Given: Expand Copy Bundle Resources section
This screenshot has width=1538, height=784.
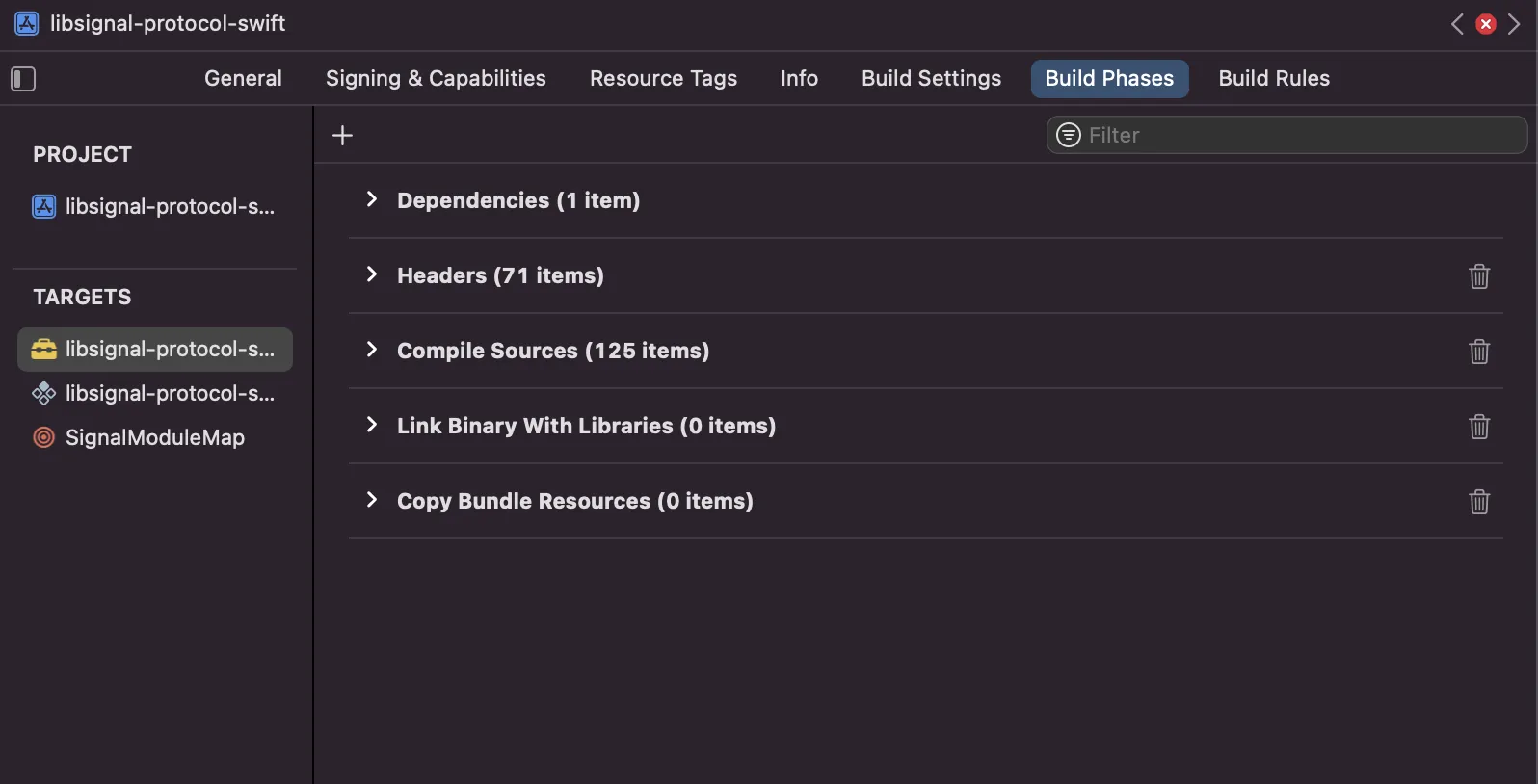Looking at the screenshot, I should (x=372, y=500).
